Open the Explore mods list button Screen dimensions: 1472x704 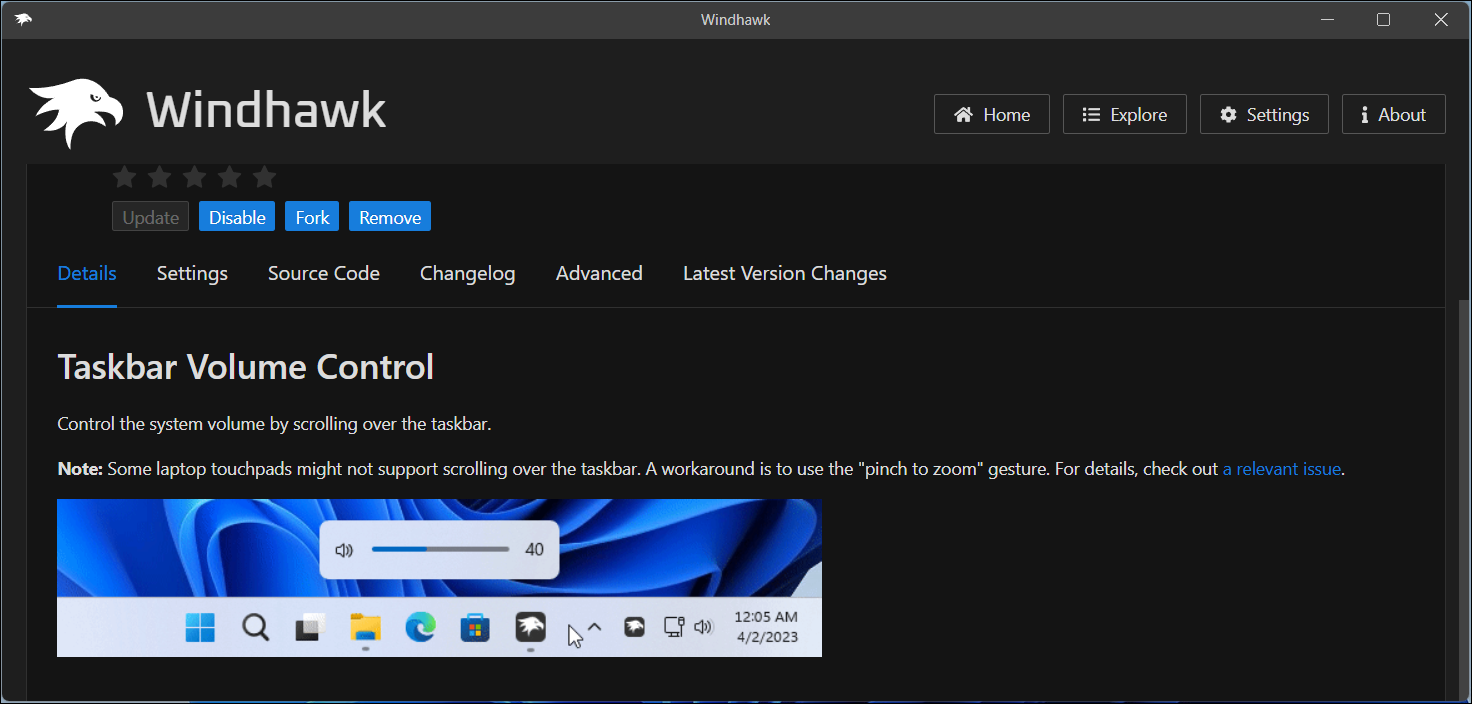[1124, 115]
